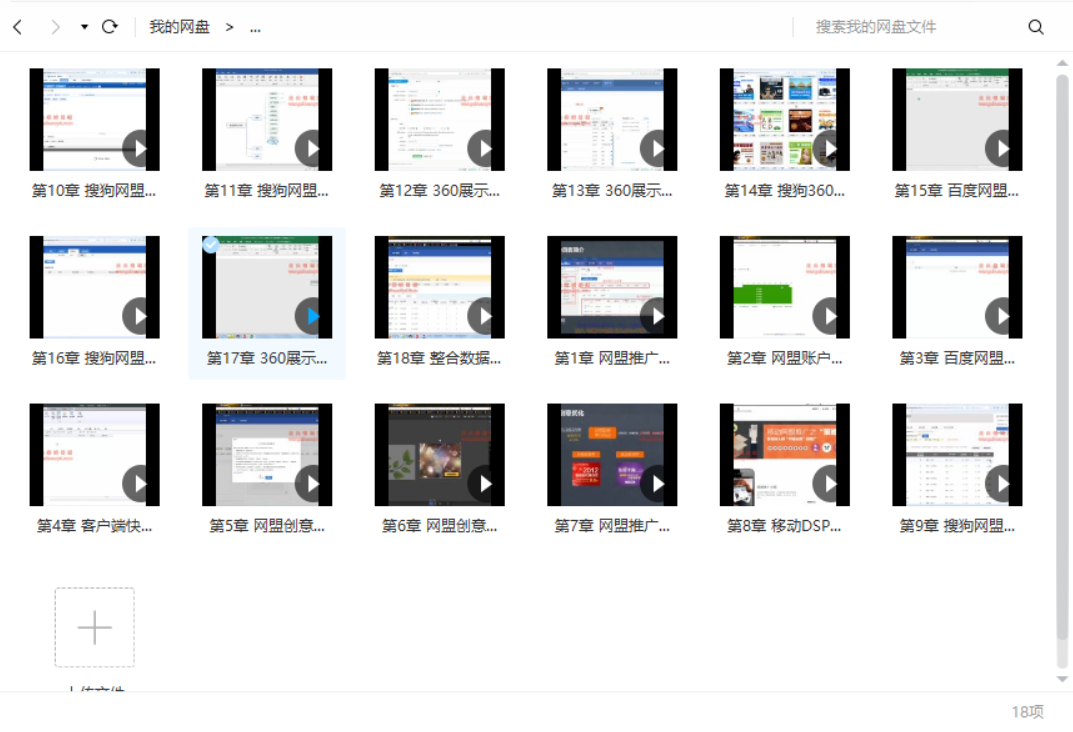Click the 搜索我的网盘文件 search field
1073x732 pixels.
(x=876, y=27)
